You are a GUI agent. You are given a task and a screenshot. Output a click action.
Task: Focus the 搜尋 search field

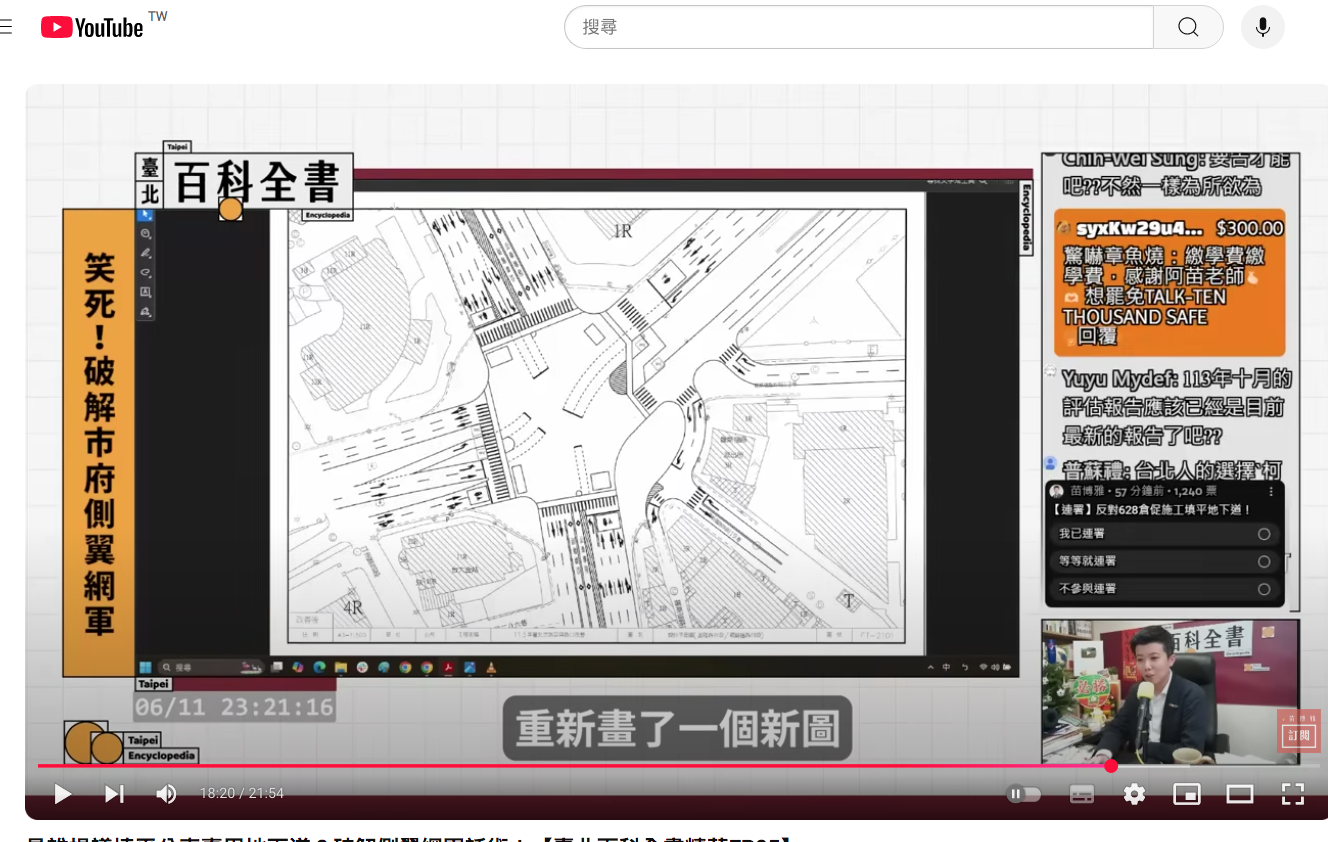point(859,27)
